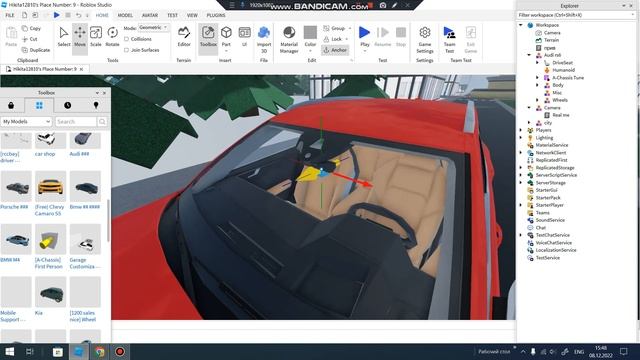This screenshot has height=360, width=640.
Task: Launch Import 3D
Action: tap(264, 39)
